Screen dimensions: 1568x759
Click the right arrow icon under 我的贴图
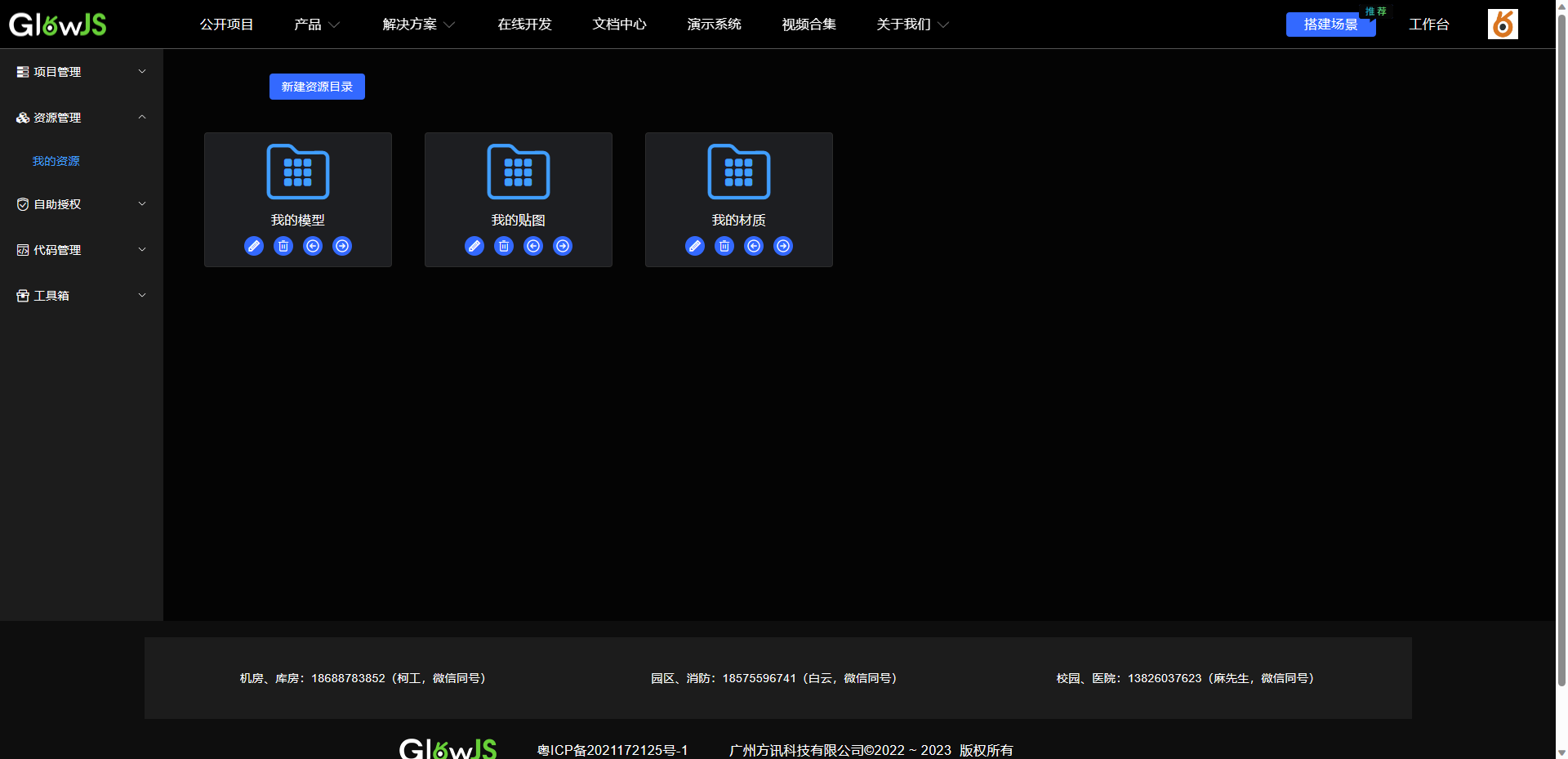click(563, 246)
